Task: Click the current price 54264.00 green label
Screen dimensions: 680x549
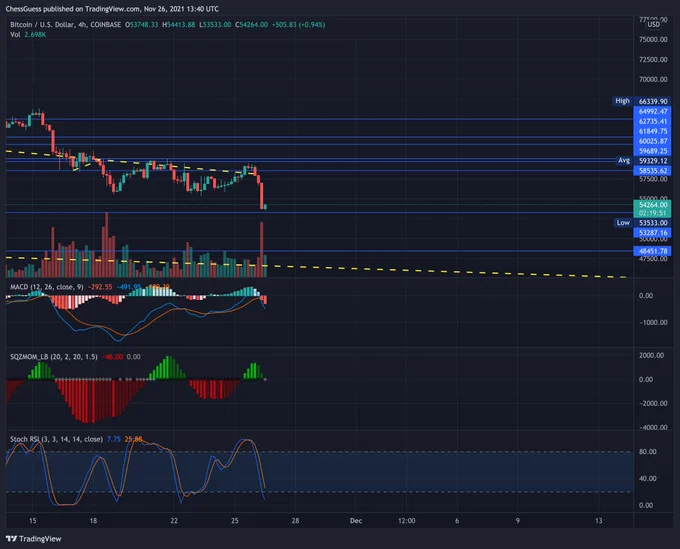Action: click(653, 205)
